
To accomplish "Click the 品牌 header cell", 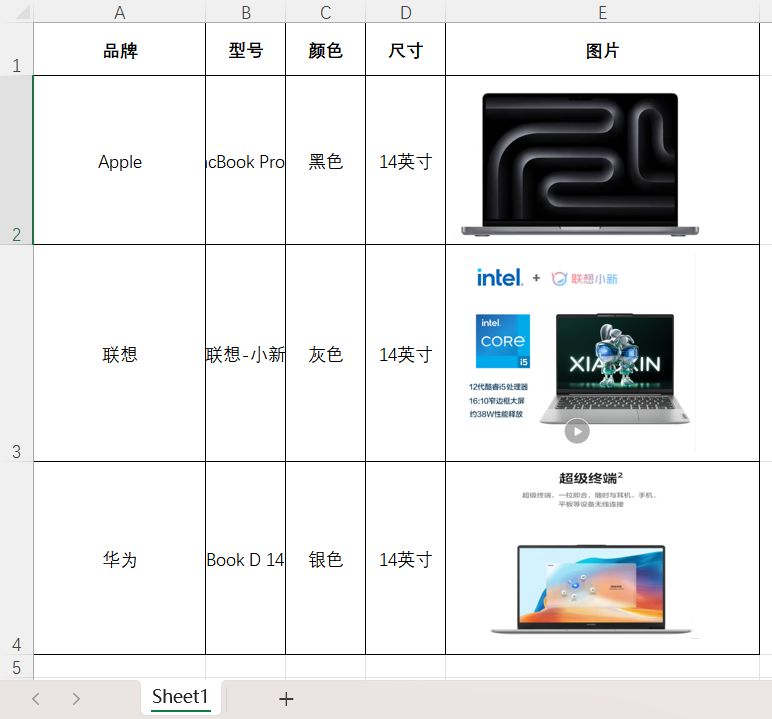I will click(x=120, y=49).
